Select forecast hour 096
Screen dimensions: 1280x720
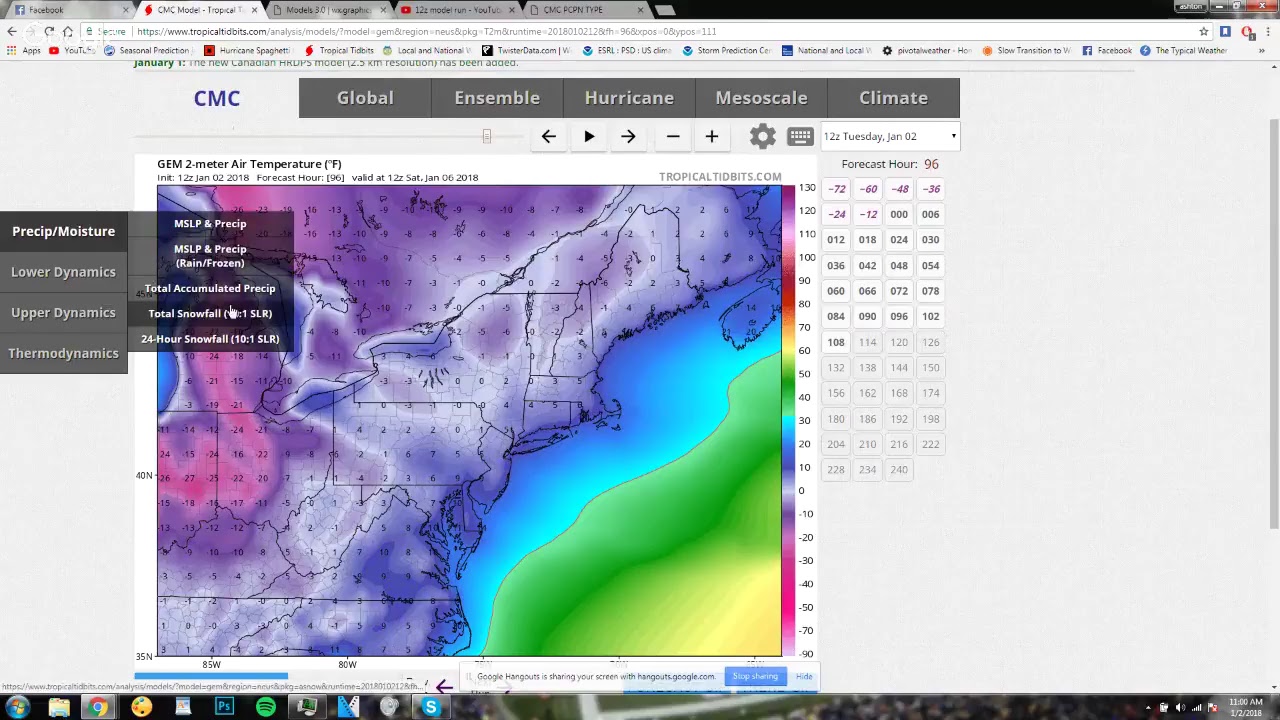coord(899,316)
